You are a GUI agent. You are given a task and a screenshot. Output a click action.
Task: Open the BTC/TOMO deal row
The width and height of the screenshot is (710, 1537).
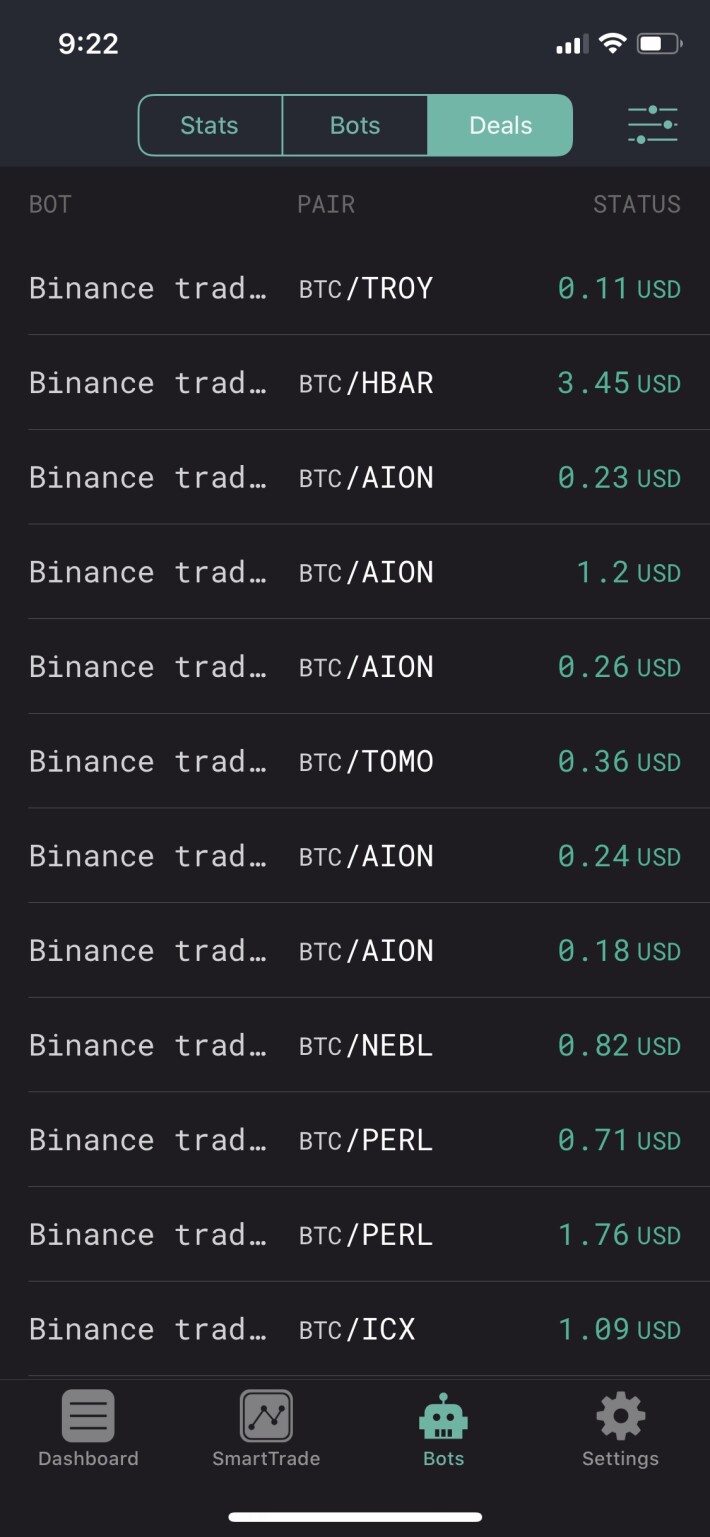tap(355, 761)
